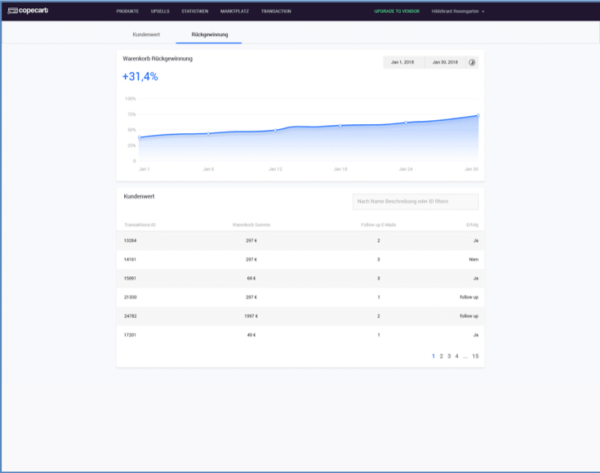Expand the user account dropdown
Screen dimensions: 600x473
(x=460, y=11)
